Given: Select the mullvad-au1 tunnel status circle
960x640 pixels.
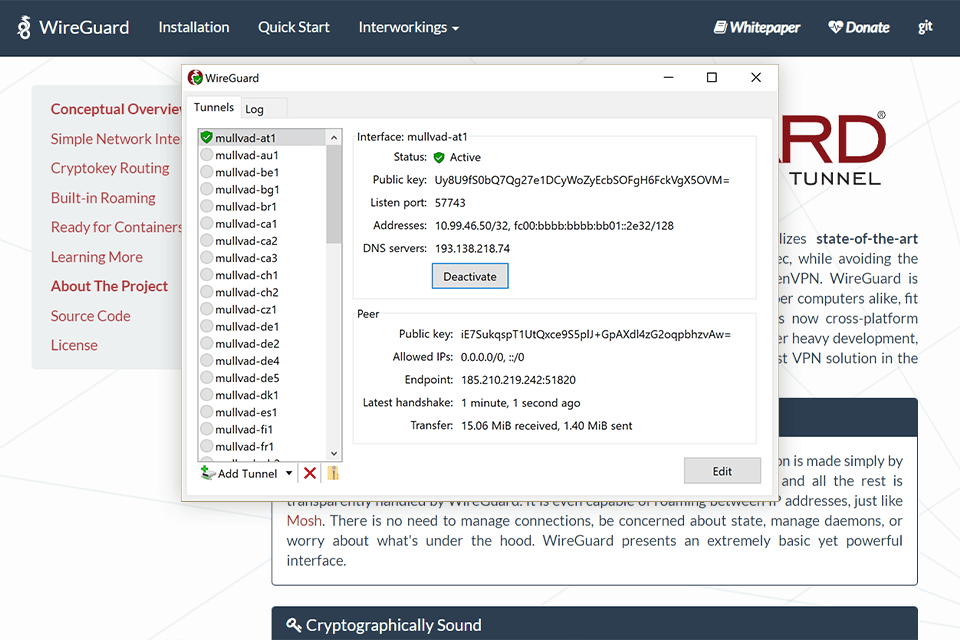Looking at the screenshot, I should 207,155.
